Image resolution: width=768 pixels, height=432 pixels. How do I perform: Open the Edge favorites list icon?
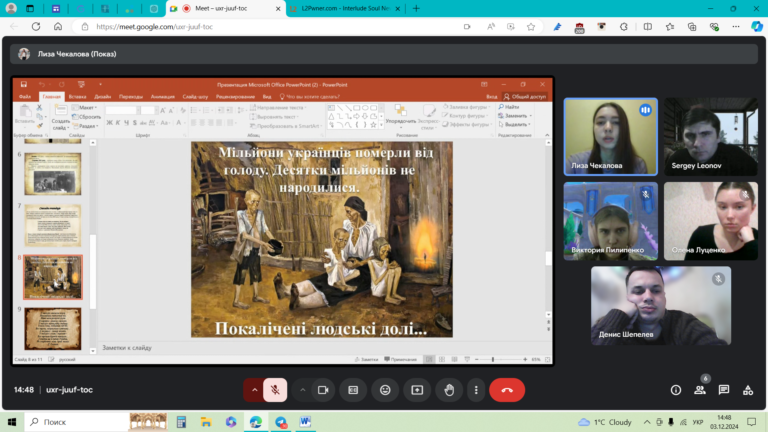click(x=670, y=26)
